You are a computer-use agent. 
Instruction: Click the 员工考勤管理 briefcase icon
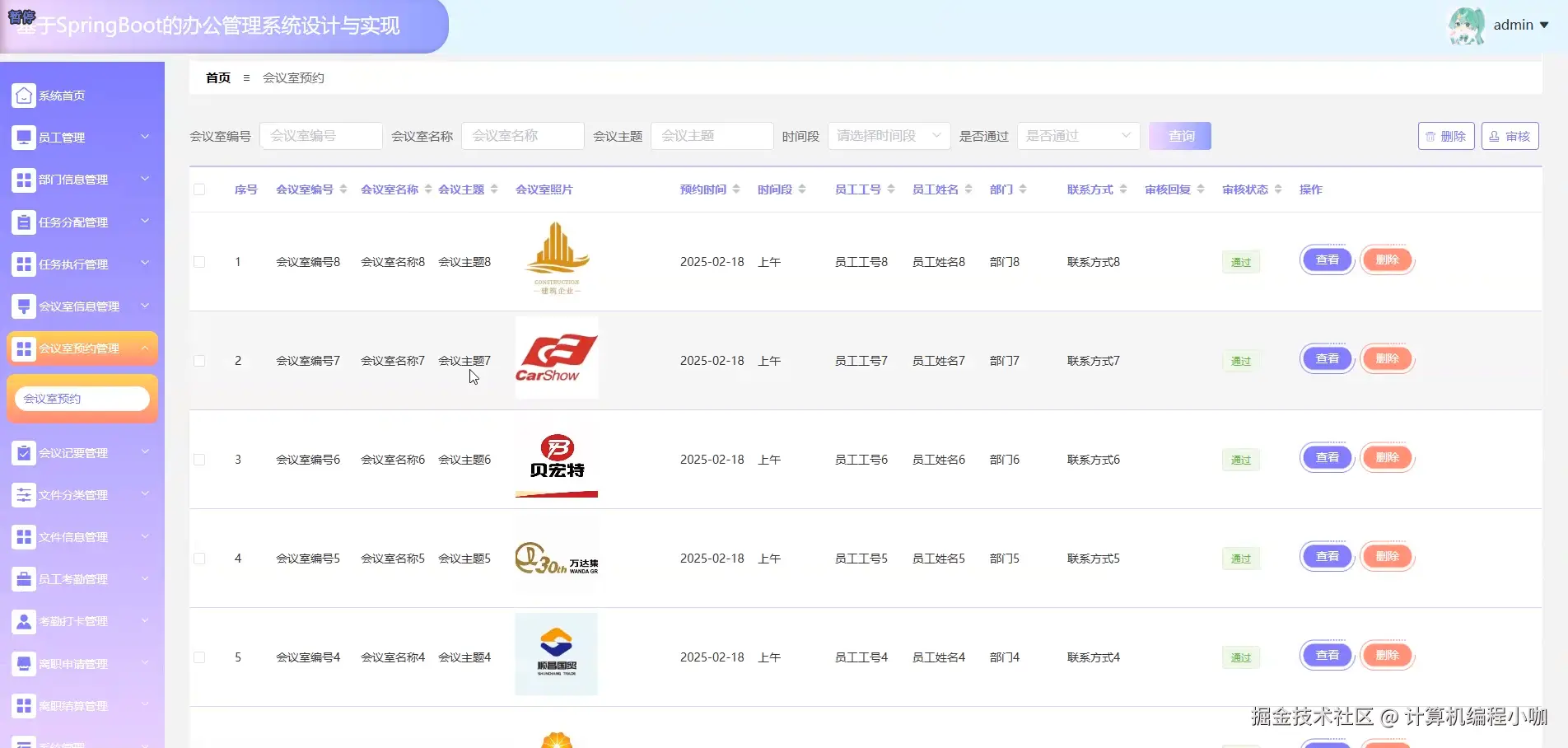[x=24, y=579]
